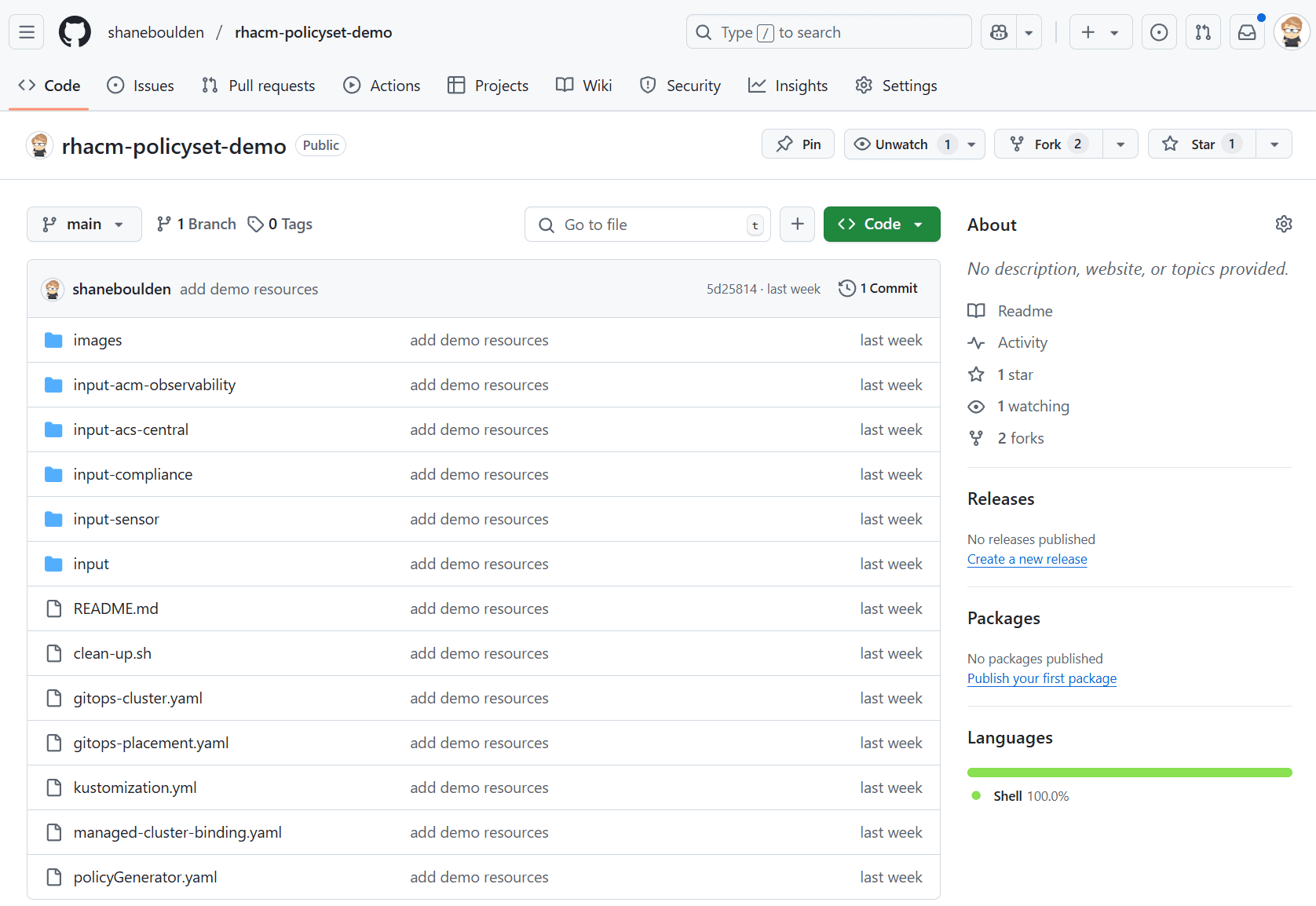Switch to the Wiki tab
This screenshot has height=906, width=1316.
583,86
